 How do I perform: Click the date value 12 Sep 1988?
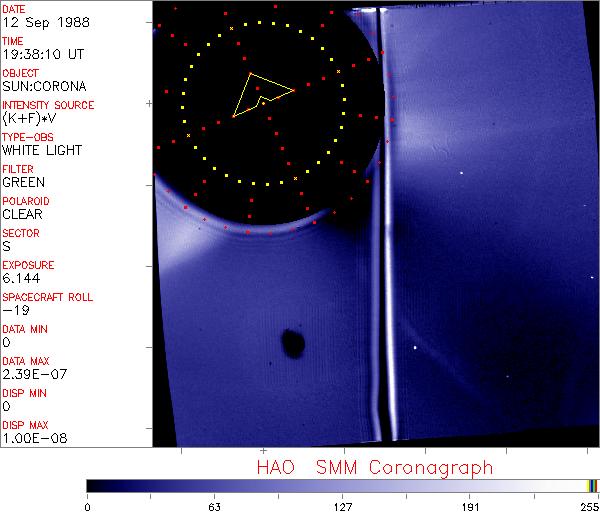38,22
